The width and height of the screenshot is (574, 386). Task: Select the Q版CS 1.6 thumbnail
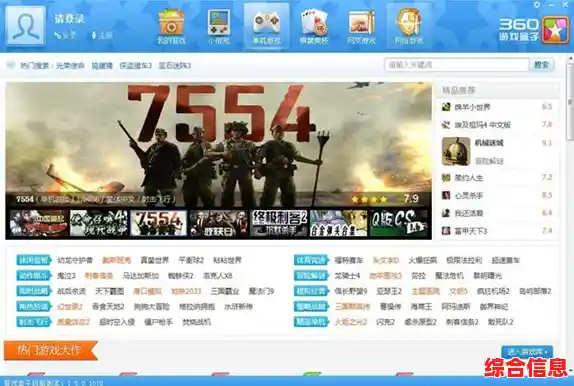click(399, 223)
